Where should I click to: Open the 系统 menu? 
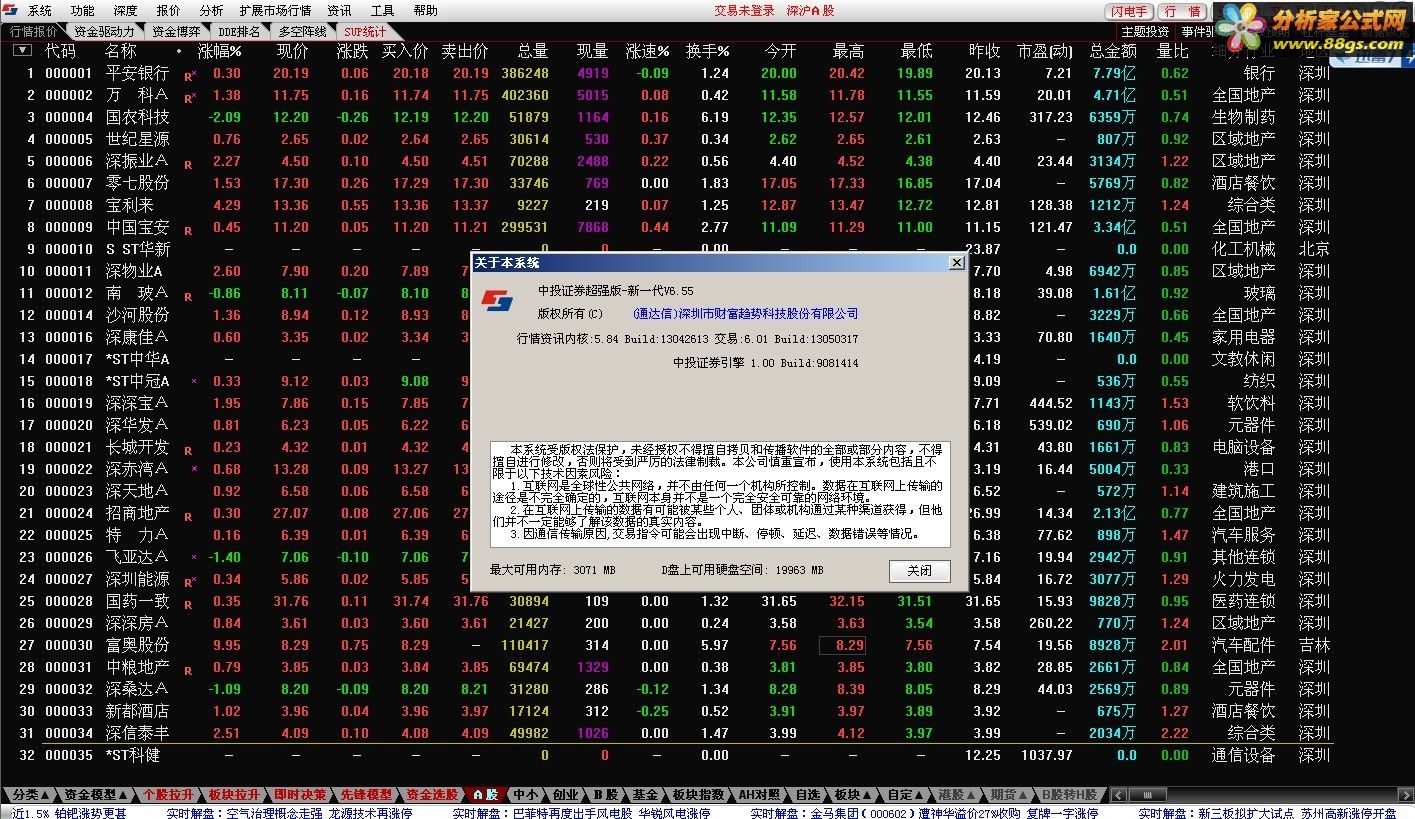pyautogui.click(x=40, y=11)
